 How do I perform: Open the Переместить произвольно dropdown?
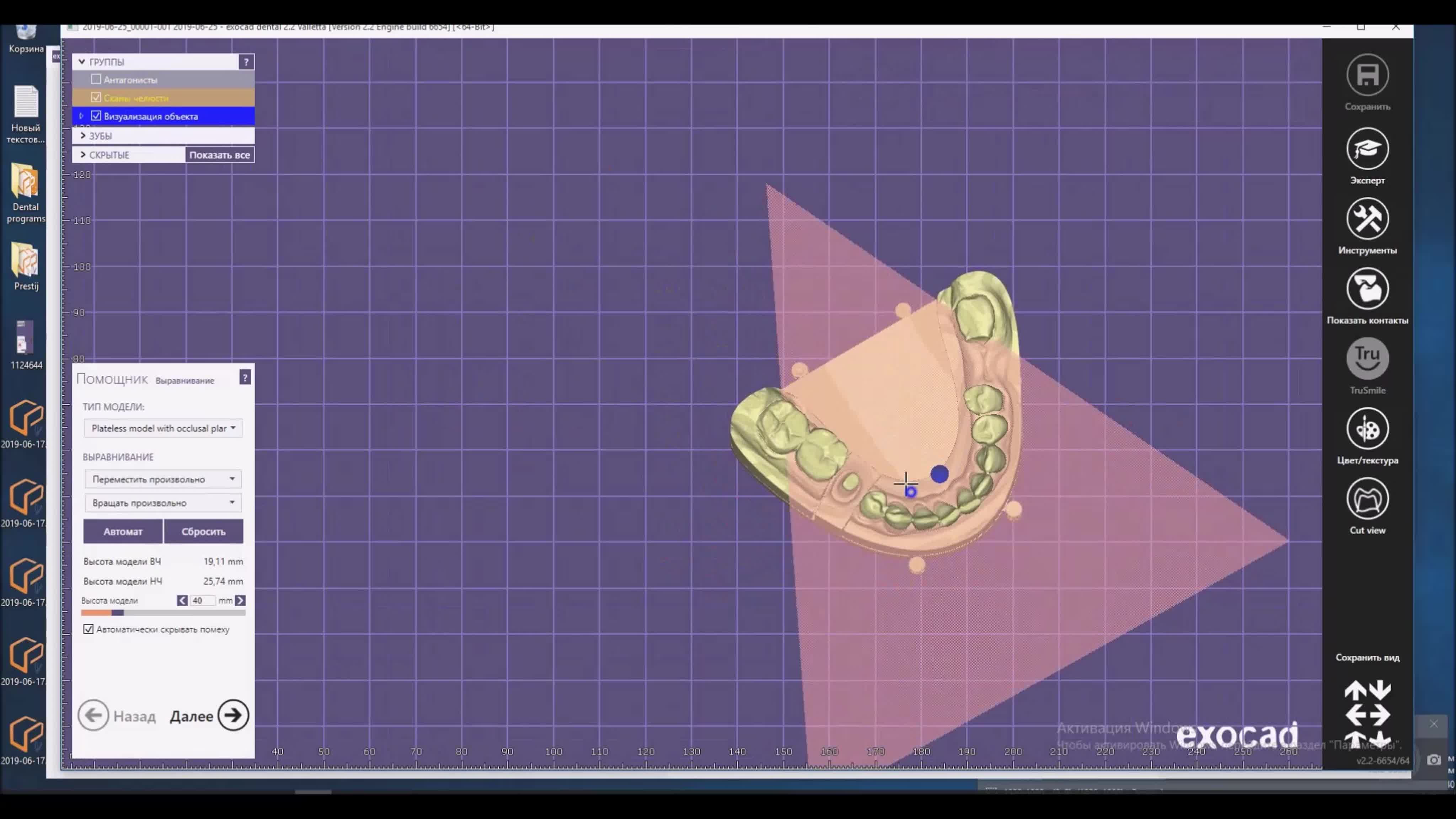[164, 479]
